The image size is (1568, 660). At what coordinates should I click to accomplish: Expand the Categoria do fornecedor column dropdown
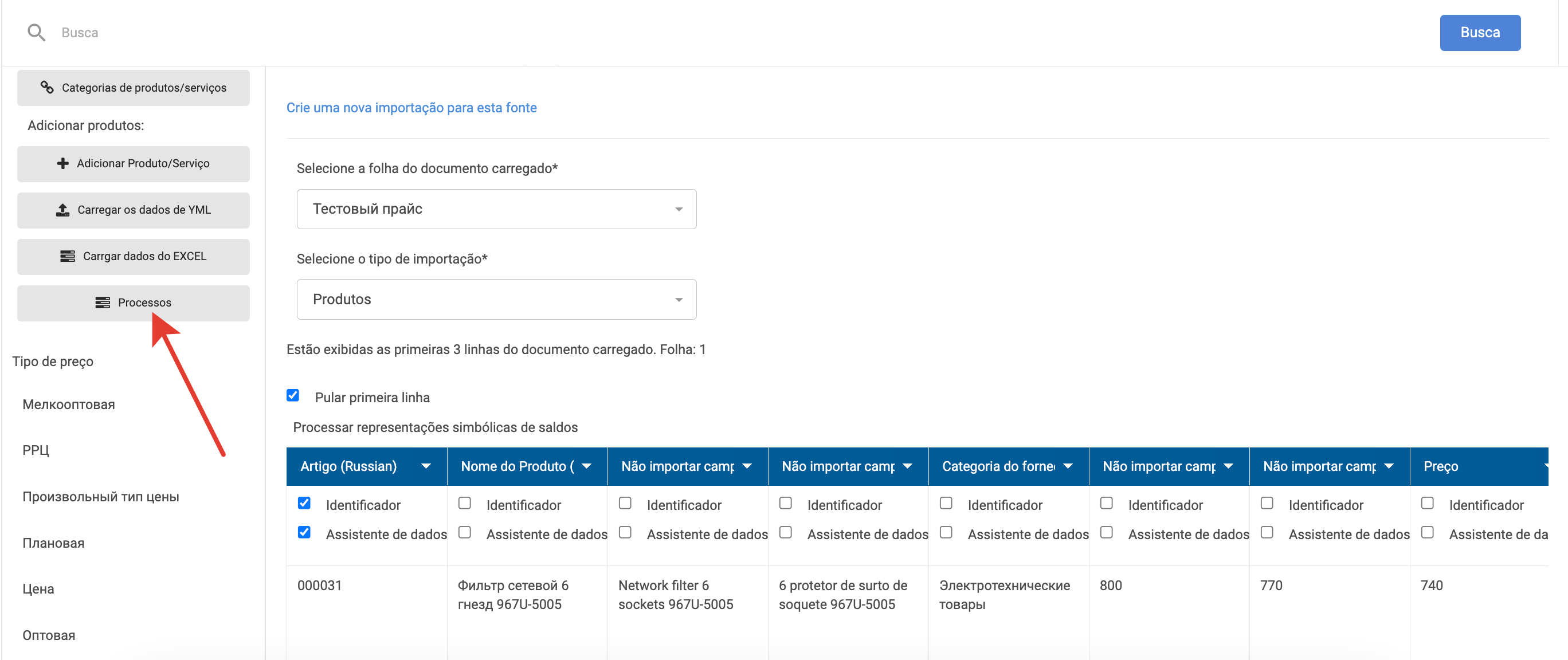pos(1068,466)
